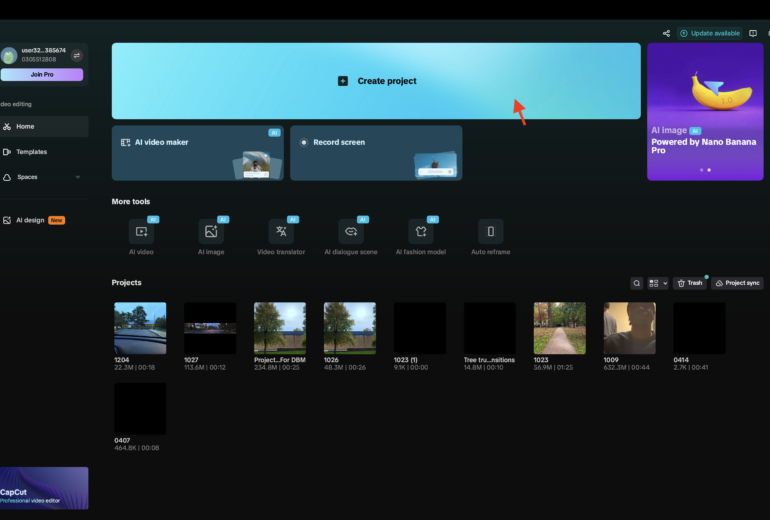Click the share icon in top bar

click(x=667, y=33)
